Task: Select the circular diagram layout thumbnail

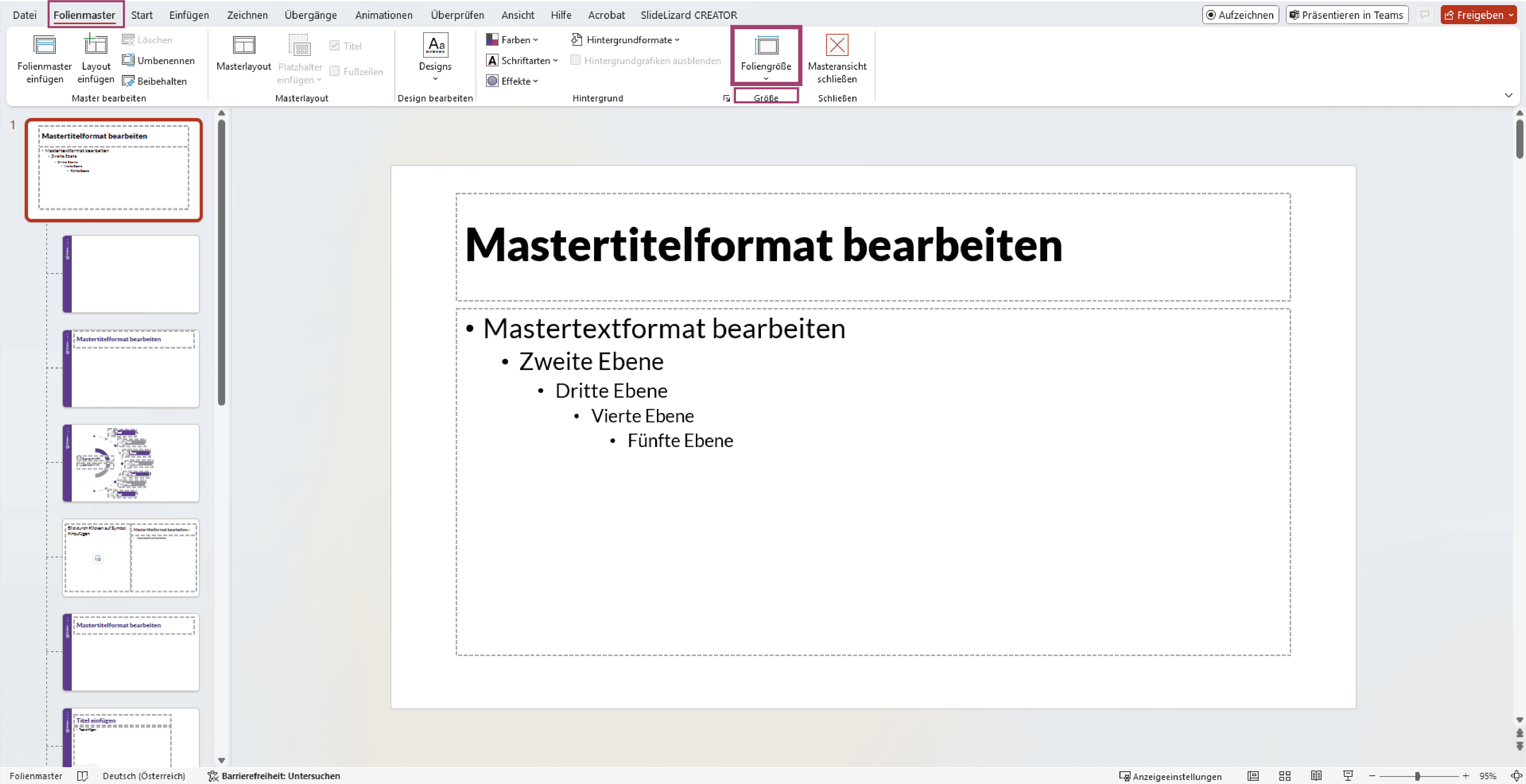Action: coord(131,463)
